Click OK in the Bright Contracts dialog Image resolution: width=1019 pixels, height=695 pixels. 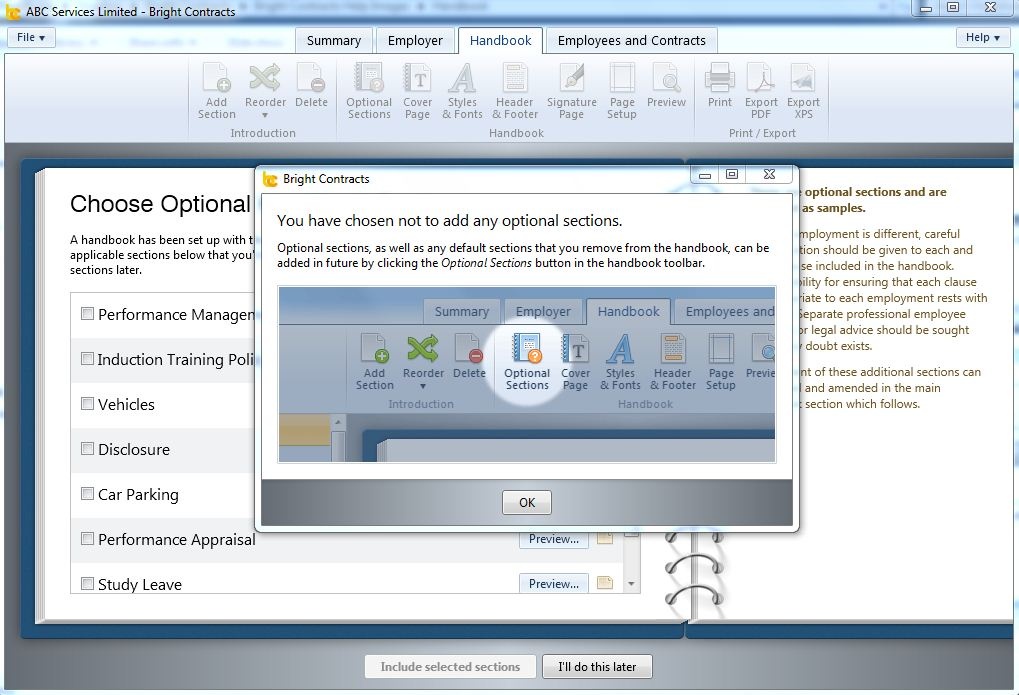tap(526, 503)
